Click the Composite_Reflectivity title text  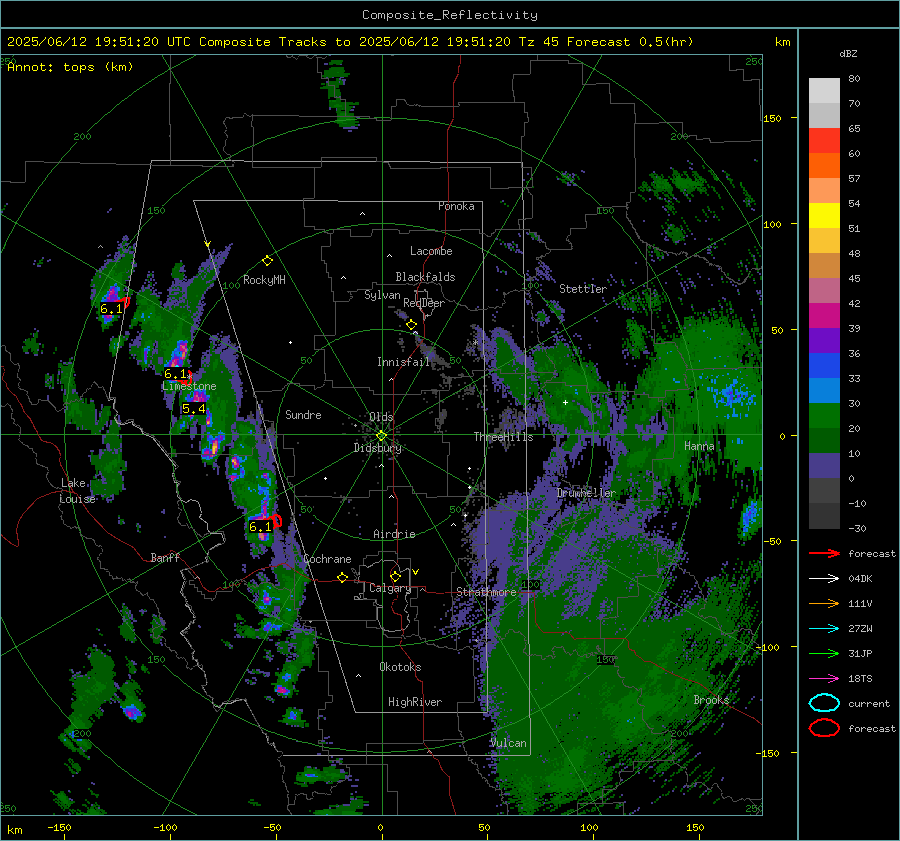click(x=450, y=15)
